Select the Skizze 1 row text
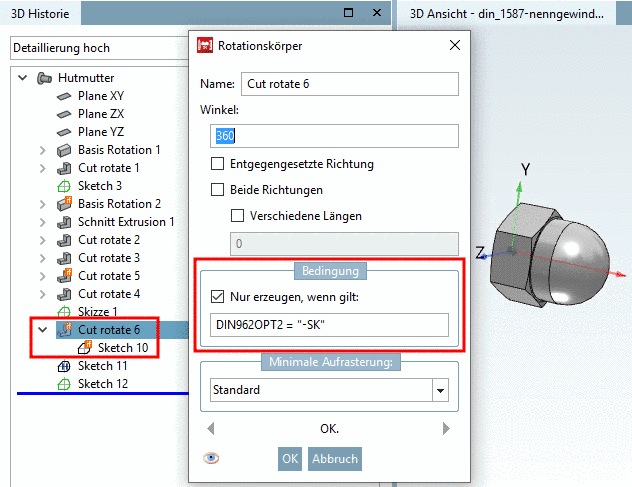 98,312
